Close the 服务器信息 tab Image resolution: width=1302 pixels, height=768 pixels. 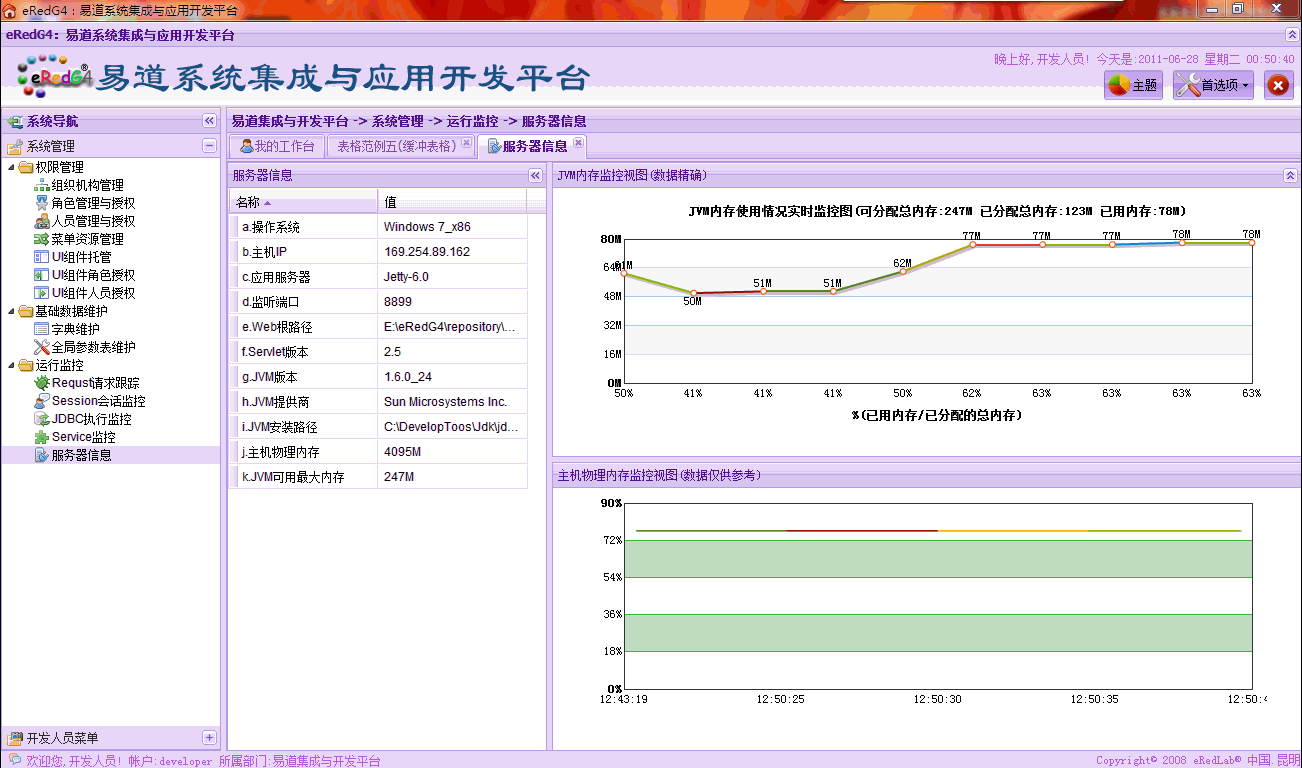tap(579, 143)
